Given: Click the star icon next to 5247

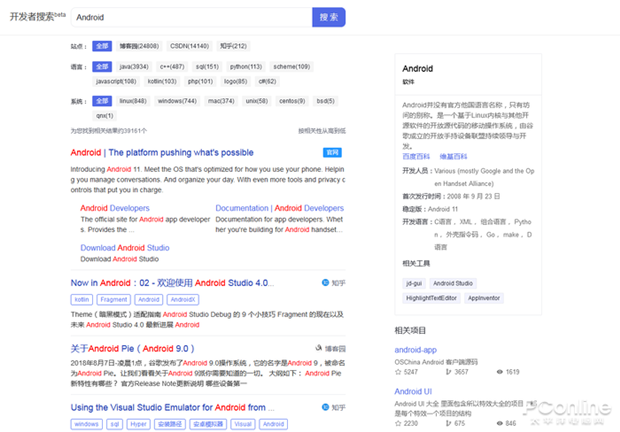Looking at the screenshot, I should click(398, 372).
